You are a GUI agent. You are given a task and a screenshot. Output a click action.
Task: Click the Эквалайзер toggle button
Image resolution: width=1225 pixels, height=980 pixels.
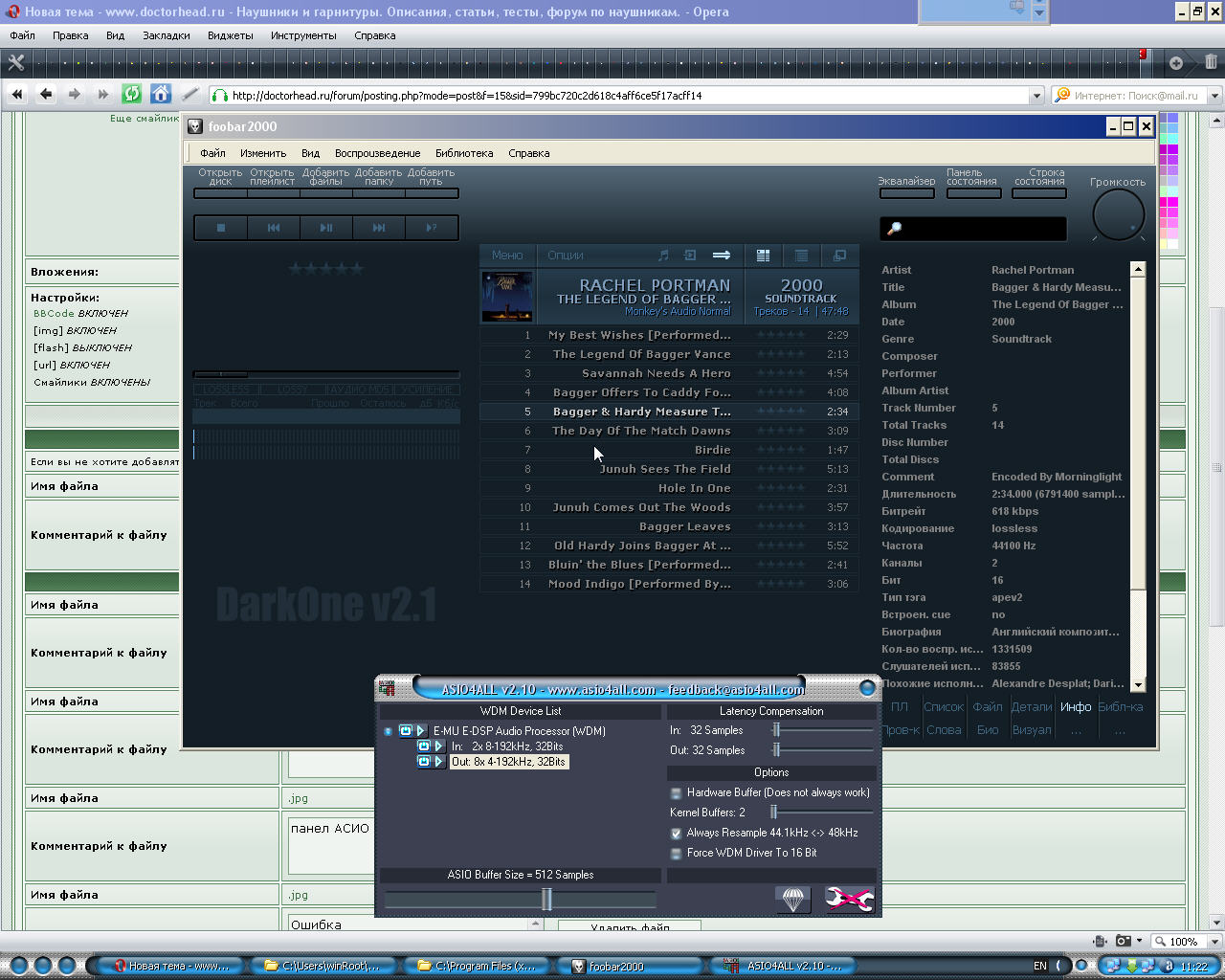(x=906, y=192)
